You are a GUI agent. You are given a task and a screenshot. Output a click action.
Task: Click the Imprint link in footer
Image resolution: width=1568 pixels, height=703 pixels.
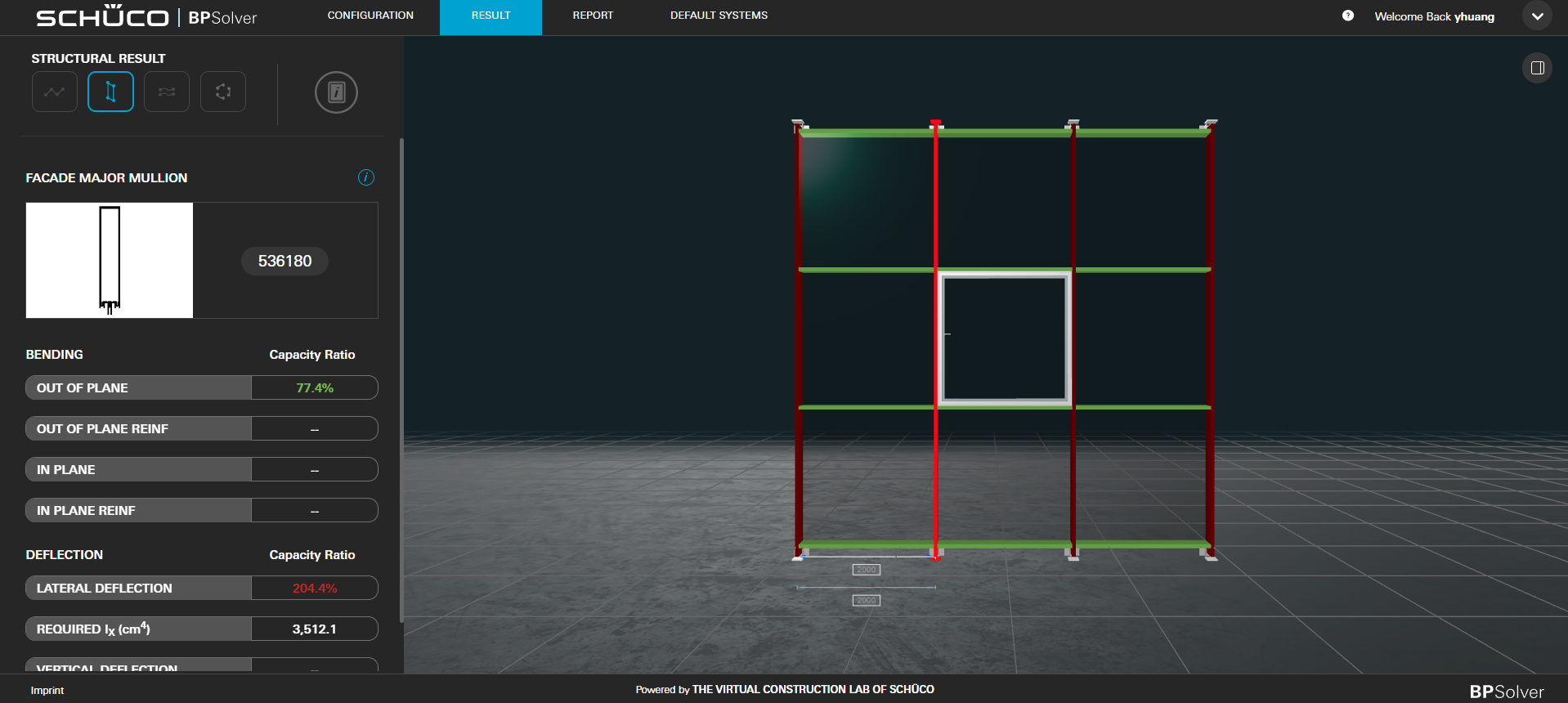click(47, 691)
